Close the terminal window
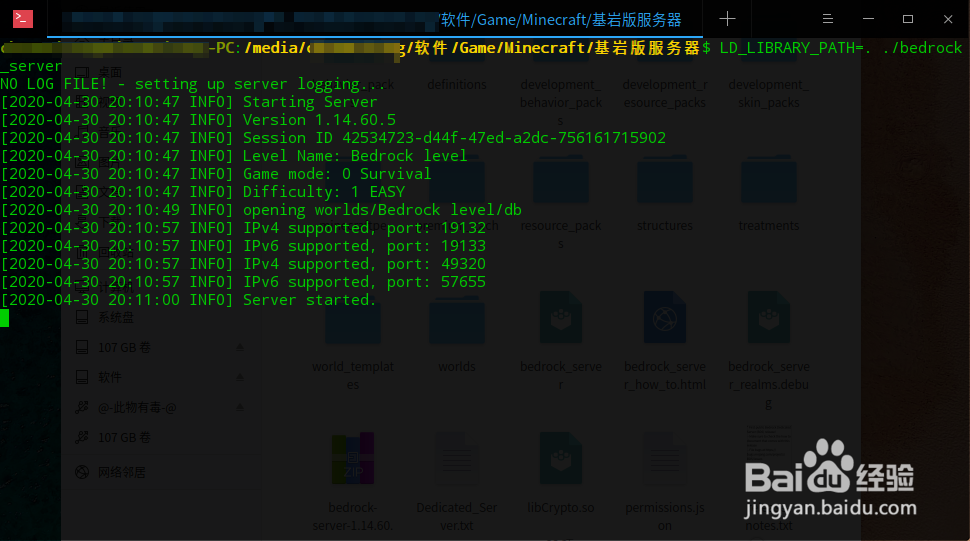 pyautogui.click(x=948, y=19)
